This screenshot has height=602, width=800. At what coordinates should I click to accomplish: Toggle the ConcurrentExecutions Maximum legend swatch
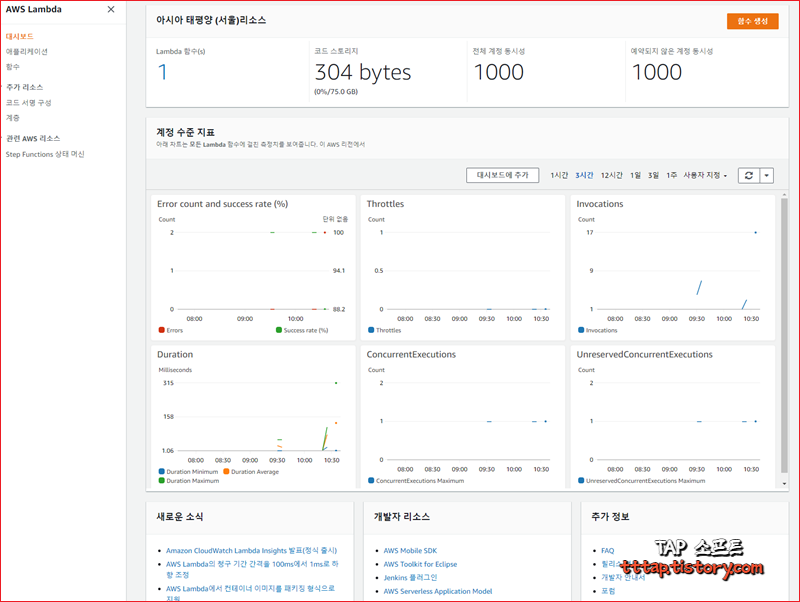point(371,481)
